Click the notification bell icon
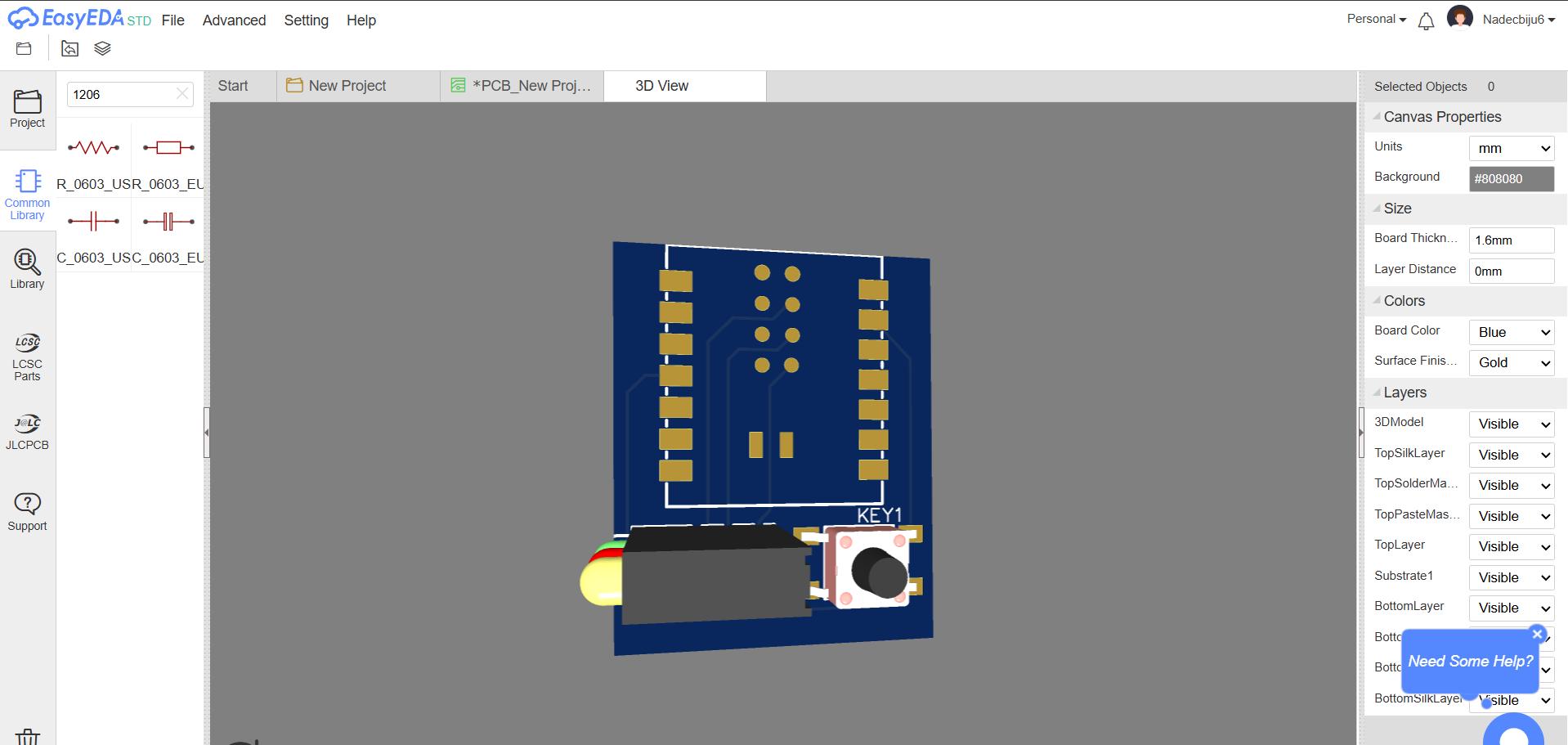1568x745 pixels. pos(1426,21)
